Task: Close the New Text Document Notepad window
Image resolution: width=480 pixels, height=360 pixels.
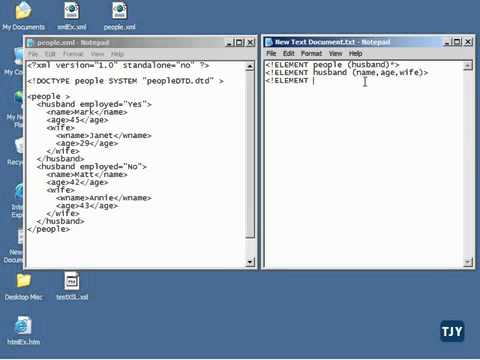Action: click(x=468, y=42)
